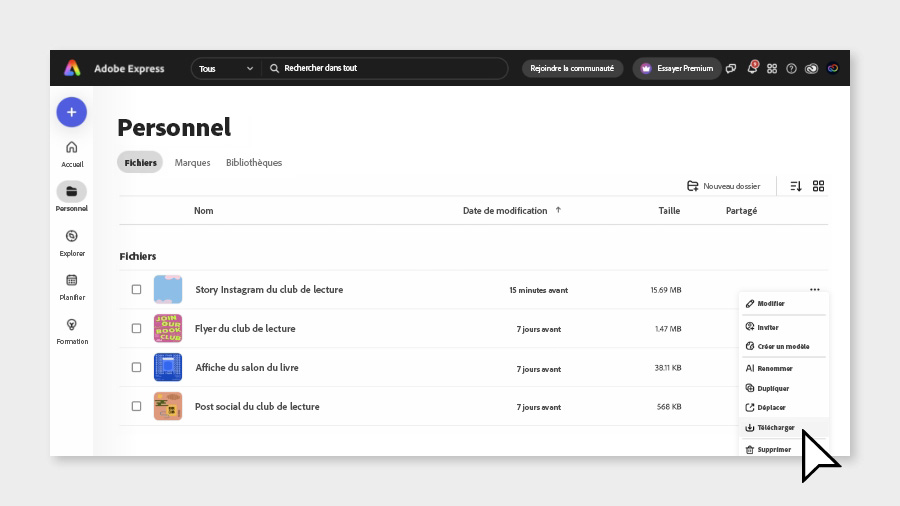The height and width of the screenshot is (506, 900).
Task: Choose Télécharger from the context menu
Action: pos(775,428)
